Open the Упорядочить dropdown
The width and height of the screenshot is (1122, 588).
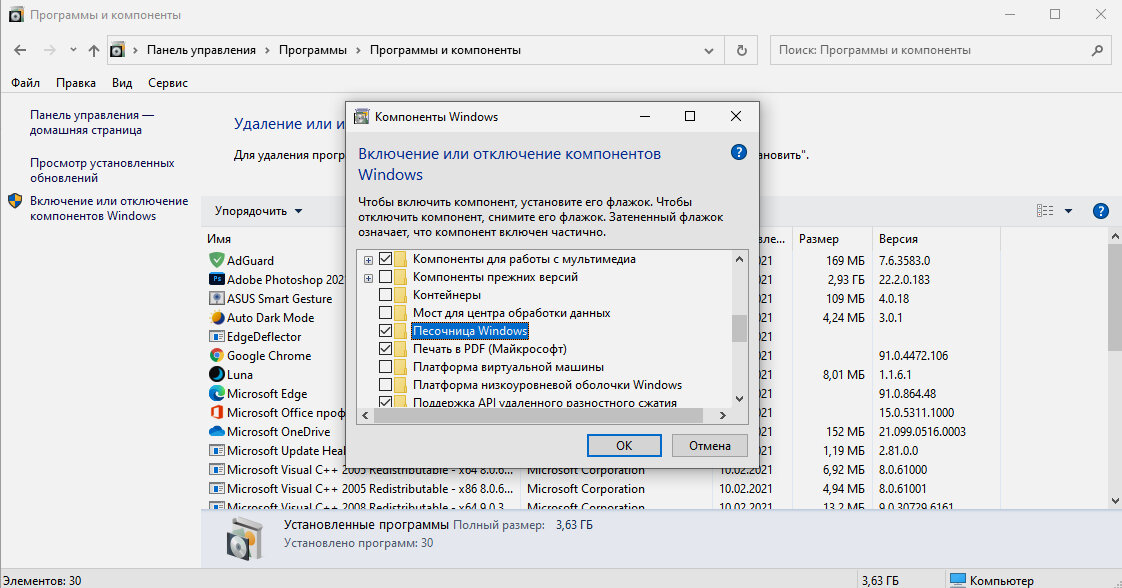pyautogui.click(x=258, y=211)
